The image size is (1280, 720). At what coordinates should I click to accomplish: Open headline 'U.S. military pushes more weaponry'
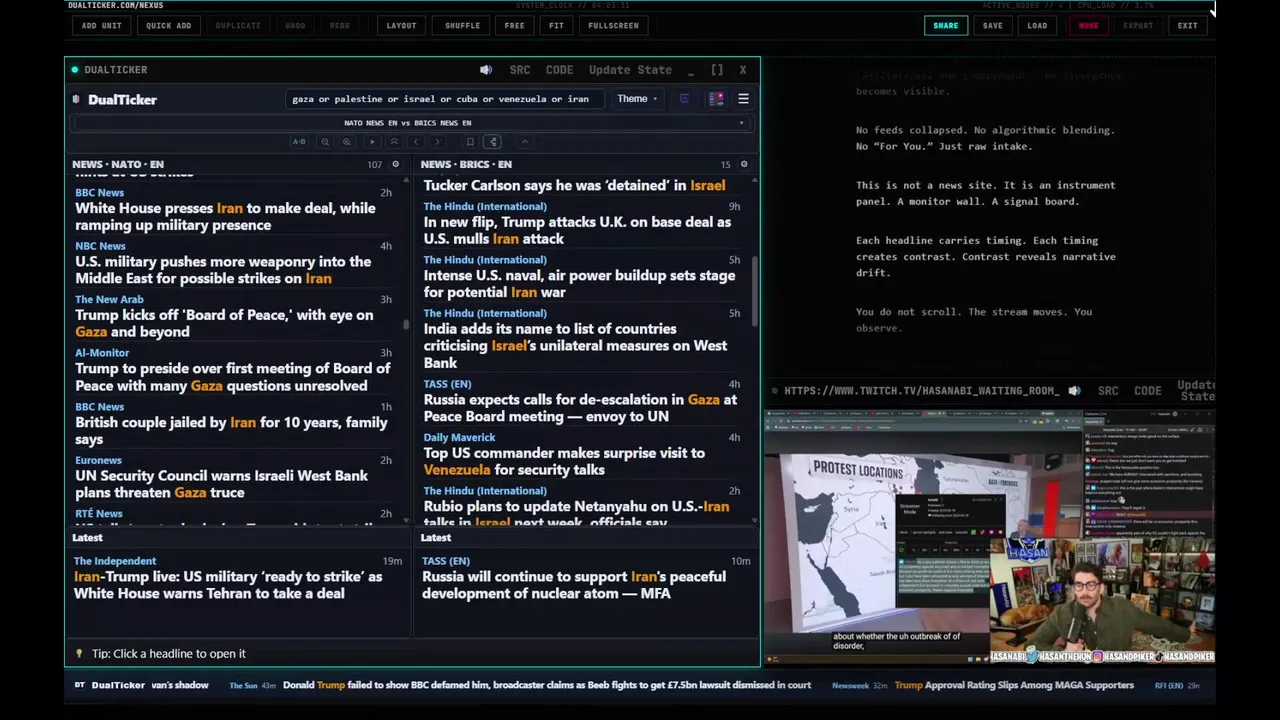click(x=223, y=270)
